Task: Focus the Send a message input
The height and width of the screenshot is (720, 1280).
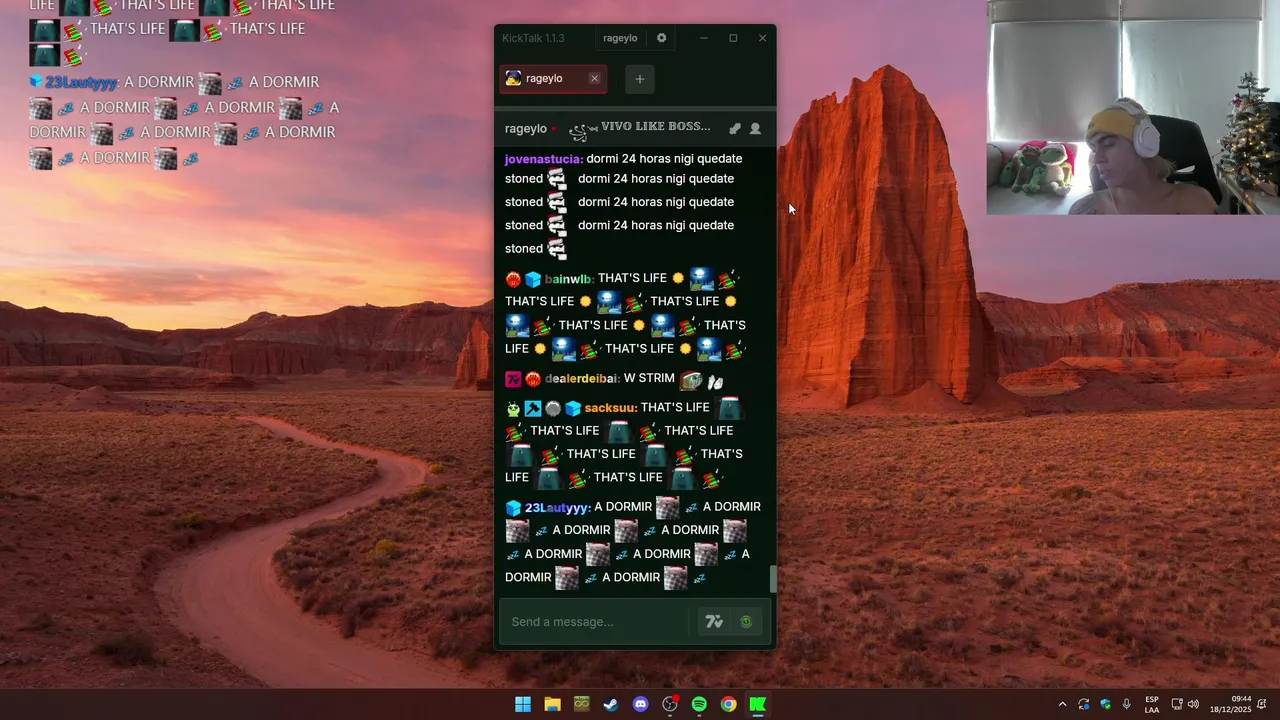Action: coord(595,621)
